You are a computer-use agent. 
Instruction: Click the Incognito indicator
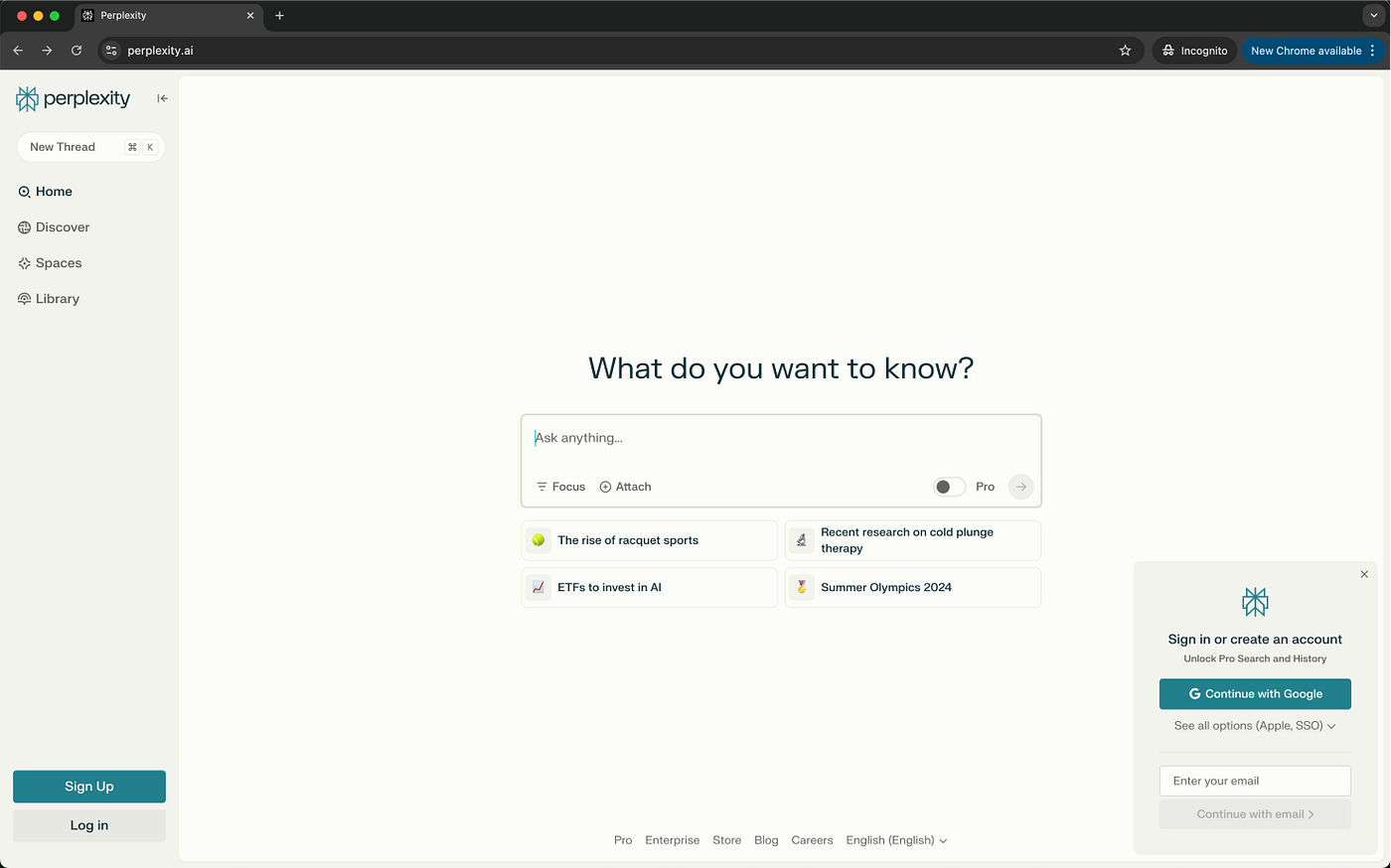[x=1195, y=51]
